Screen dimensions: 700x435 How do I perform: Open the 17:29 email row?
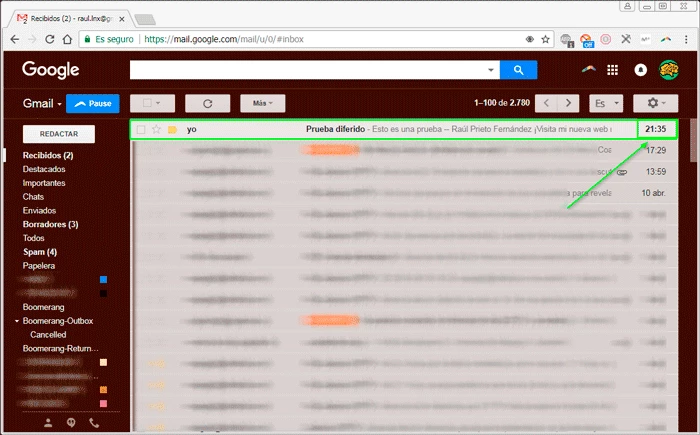(x=404, y=151)
